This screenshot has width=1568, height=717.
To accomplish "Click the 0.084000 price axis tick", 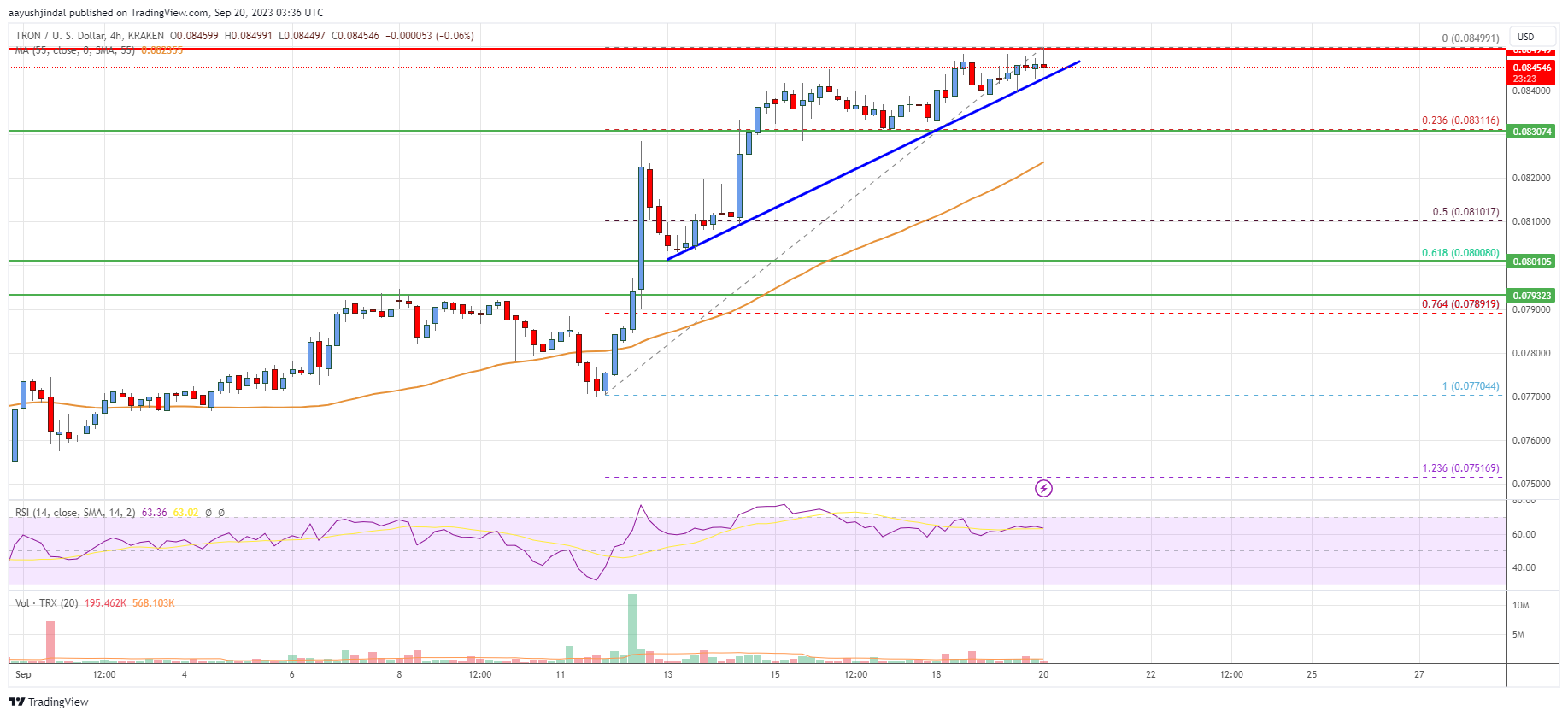I will pos(1531,91).
